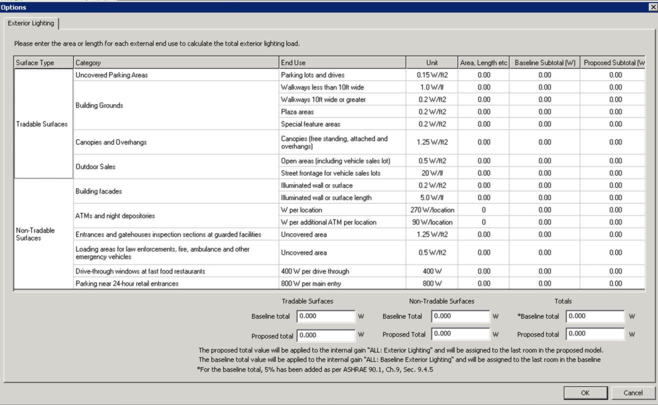
Task: Edit area for Open areas vehicle sales lot
Action: [483, 161]
